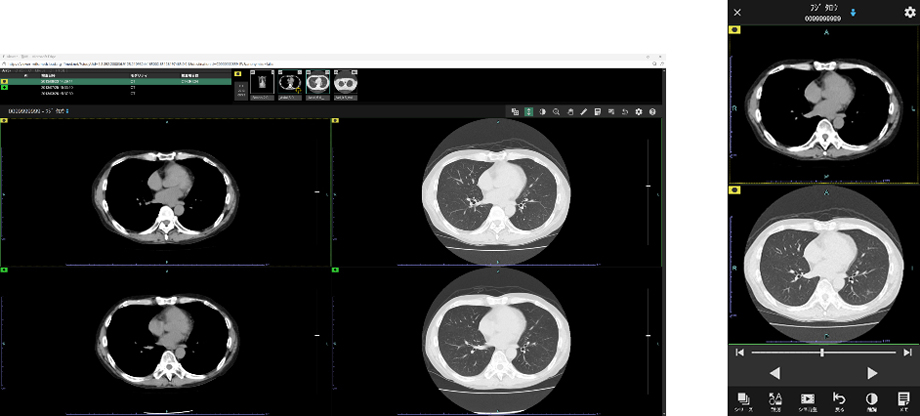
Task: Select the lung window series thumbnail
Action: pos(318,81)
